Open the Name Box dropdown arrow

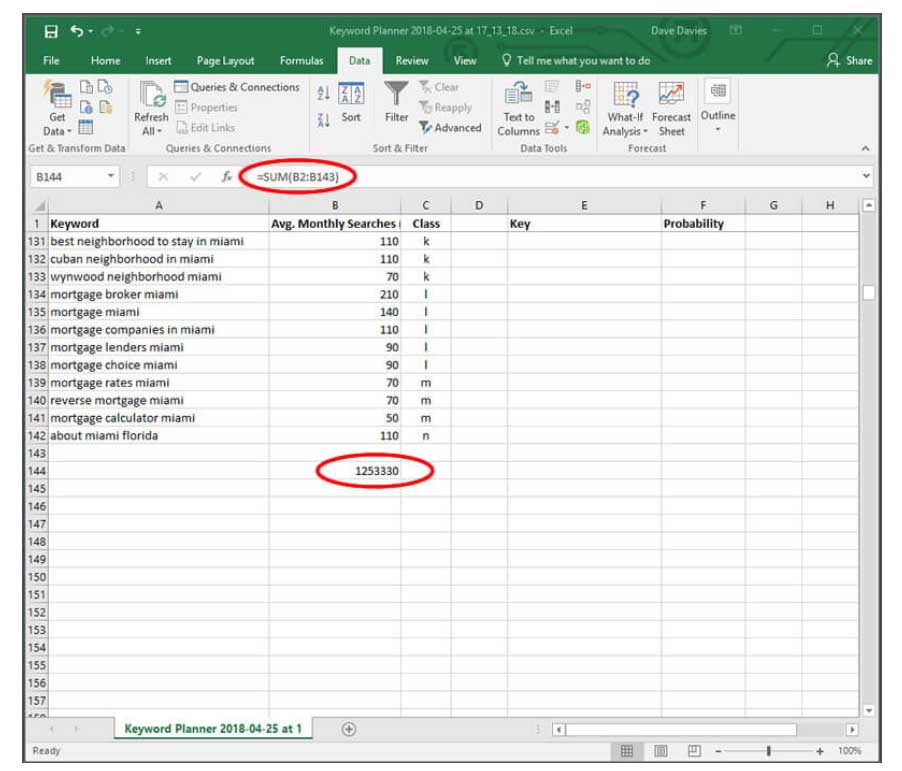[111, 176]
